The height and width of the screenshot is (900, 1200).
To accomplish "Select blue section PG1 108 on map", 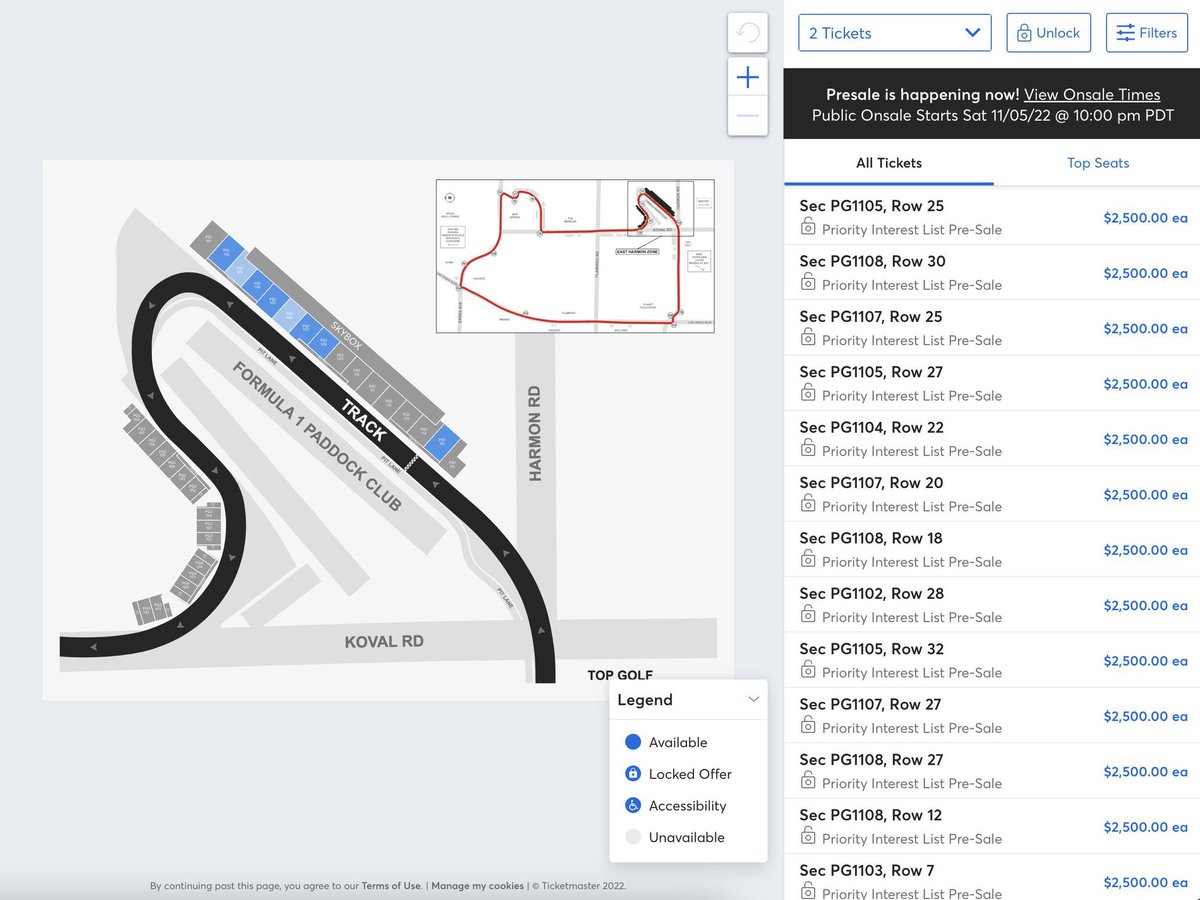I will [x=323, y=344].
